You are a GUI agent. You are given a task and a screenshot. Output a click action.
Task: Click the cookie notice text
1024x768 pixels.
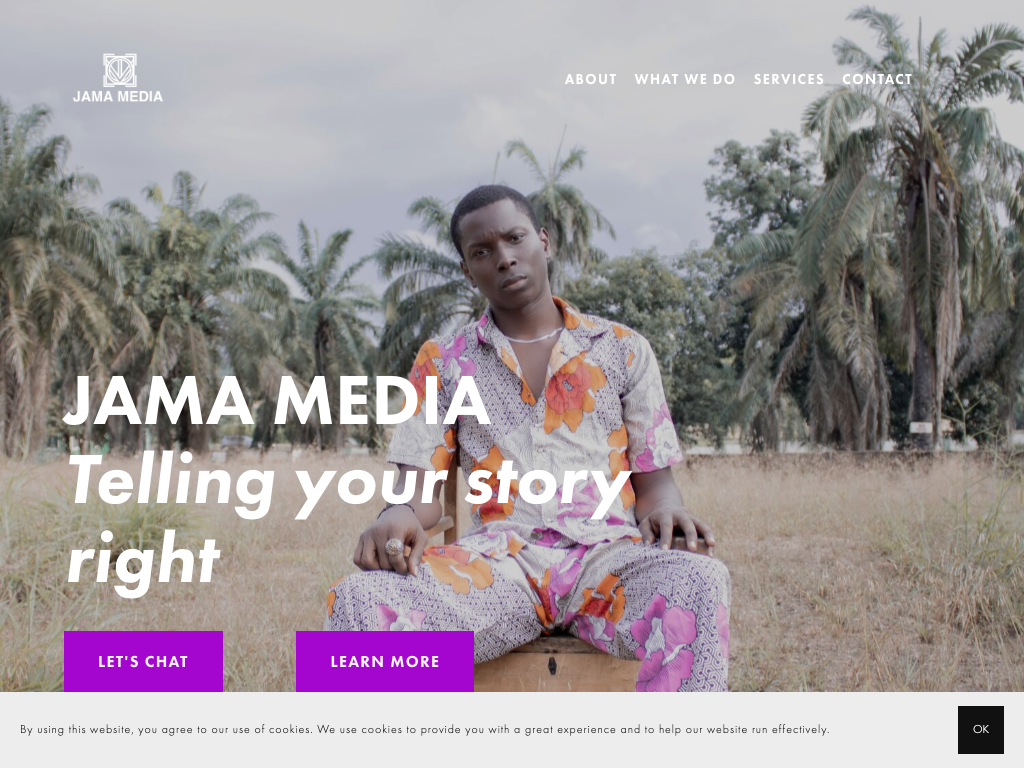click(424, 729)
